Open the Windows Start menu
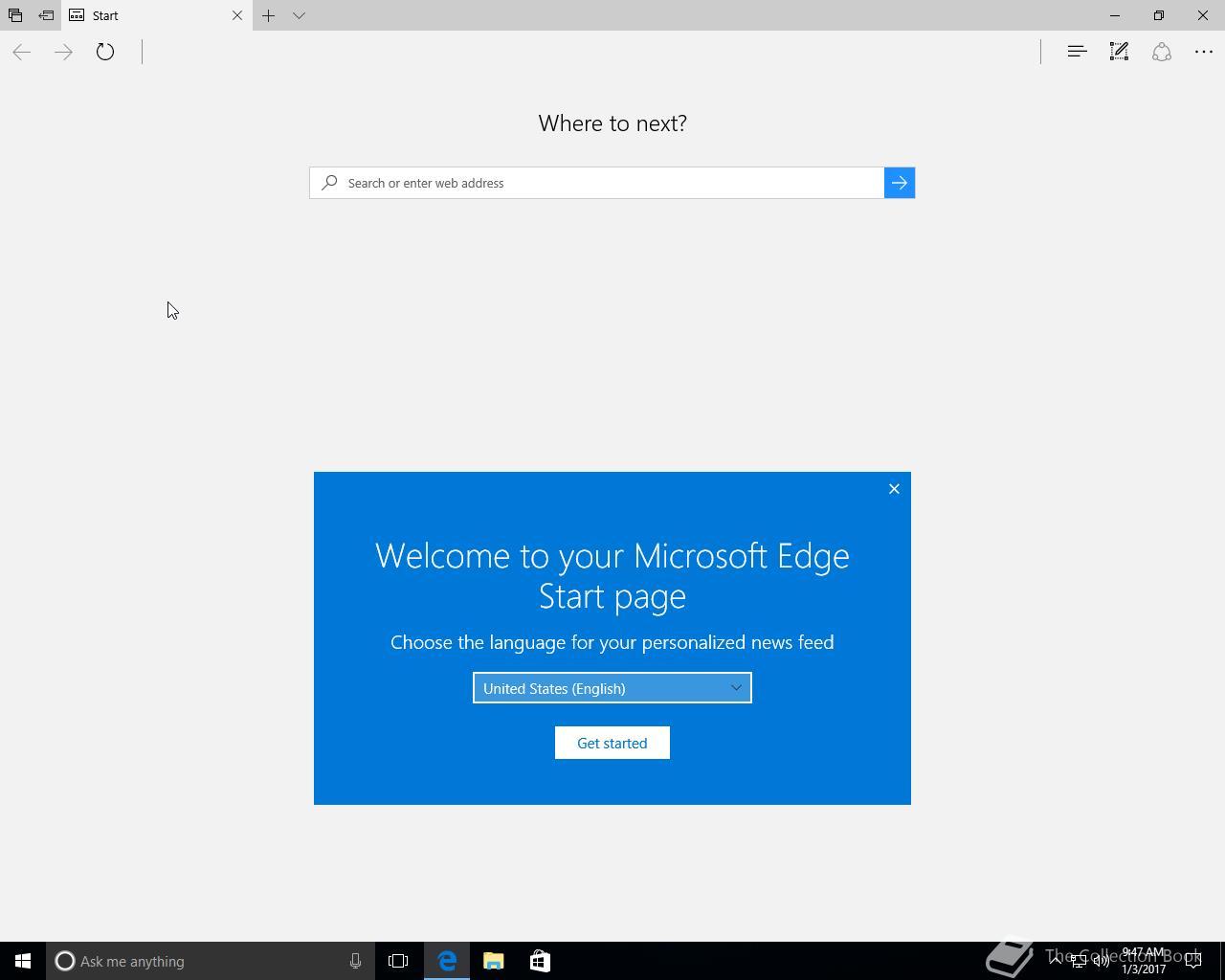This screenshot has height=980, width=1225. tap(23, 961)
